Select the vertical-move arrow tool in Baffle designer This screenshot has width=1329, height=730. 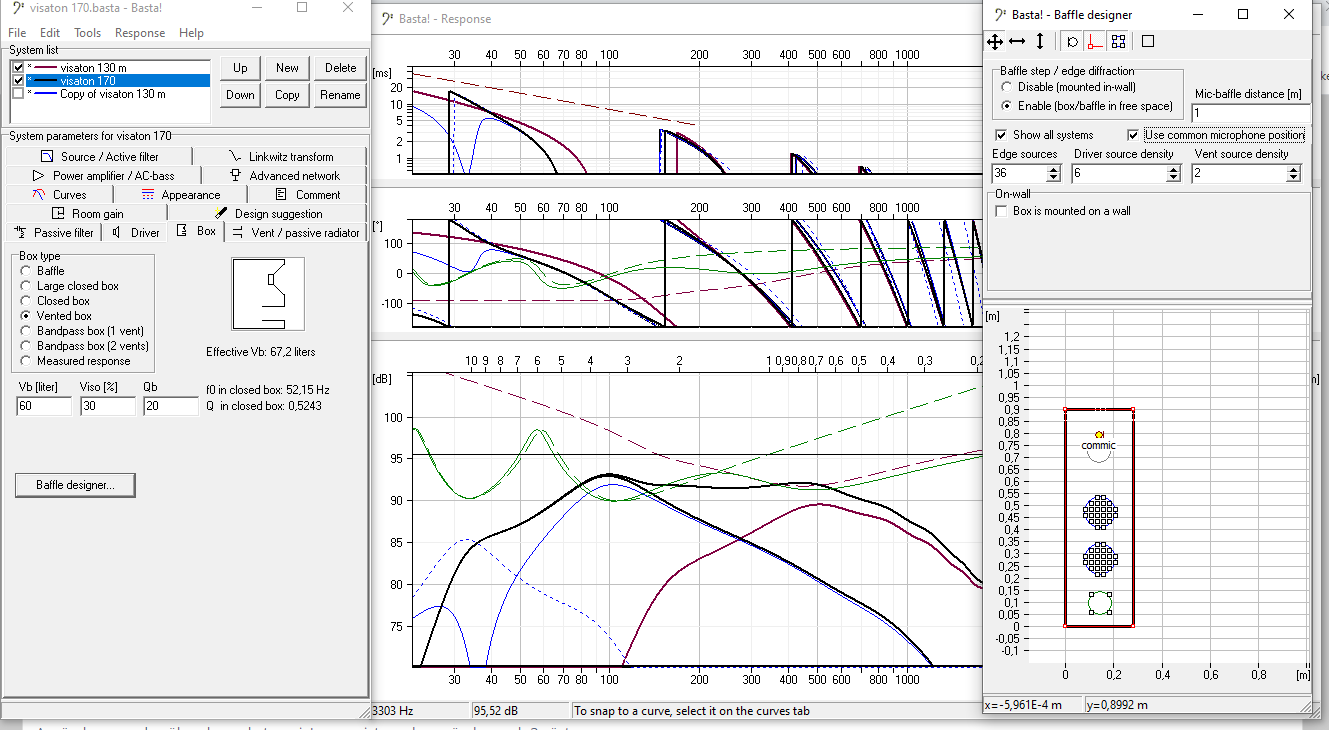point(1040,42)
